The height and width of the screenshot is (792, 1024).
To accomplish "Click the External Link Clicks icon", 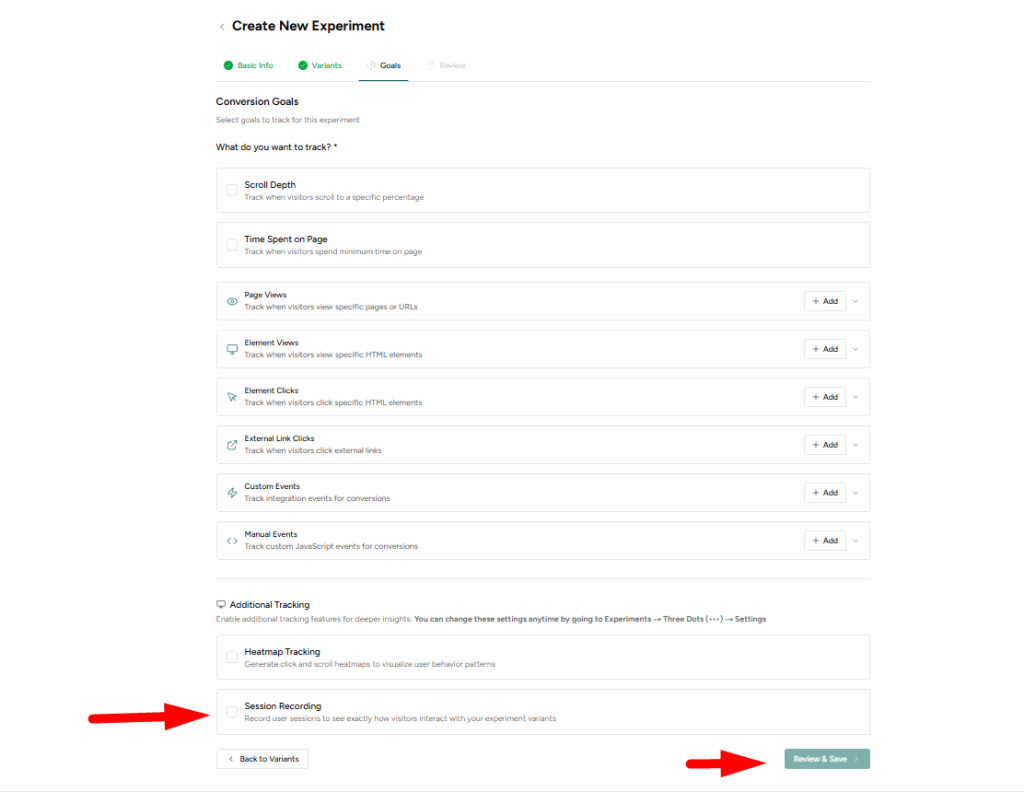I will pos(230,444).
